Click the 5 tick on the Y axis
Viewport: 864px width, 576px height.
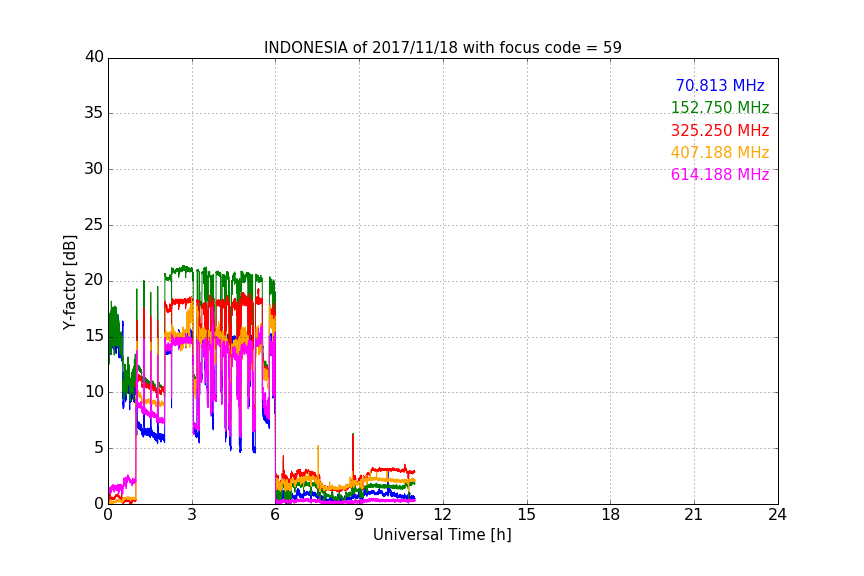tap(99, 448)
